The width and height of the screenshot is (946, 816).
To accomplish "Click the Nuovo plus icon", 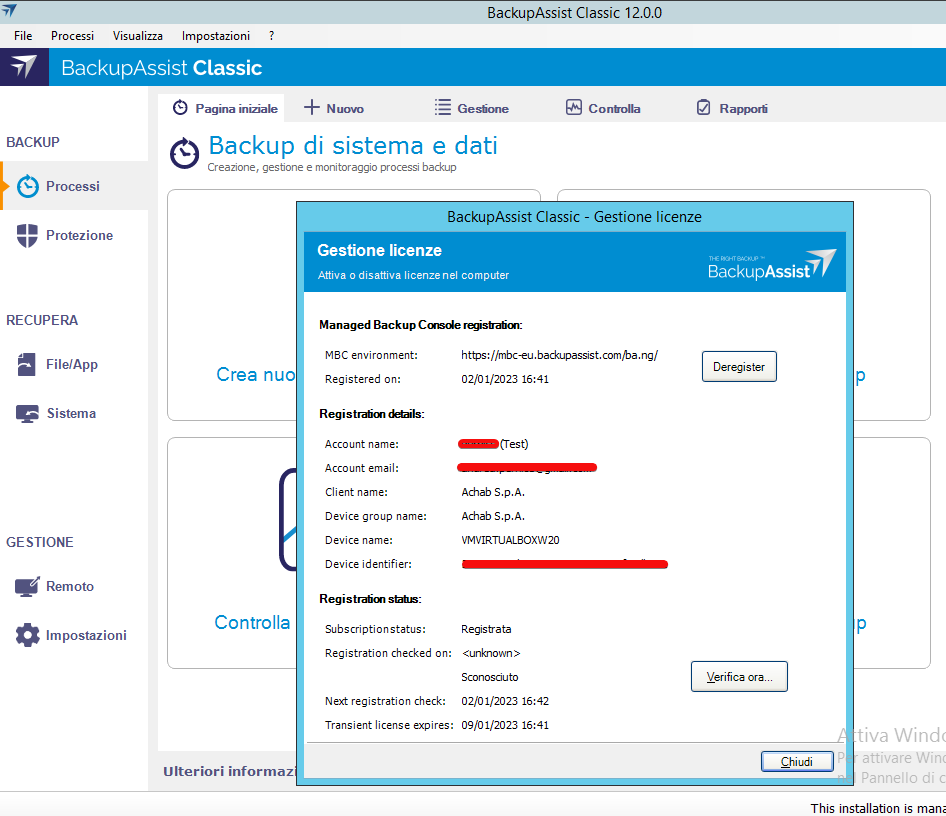I will 312,108.
